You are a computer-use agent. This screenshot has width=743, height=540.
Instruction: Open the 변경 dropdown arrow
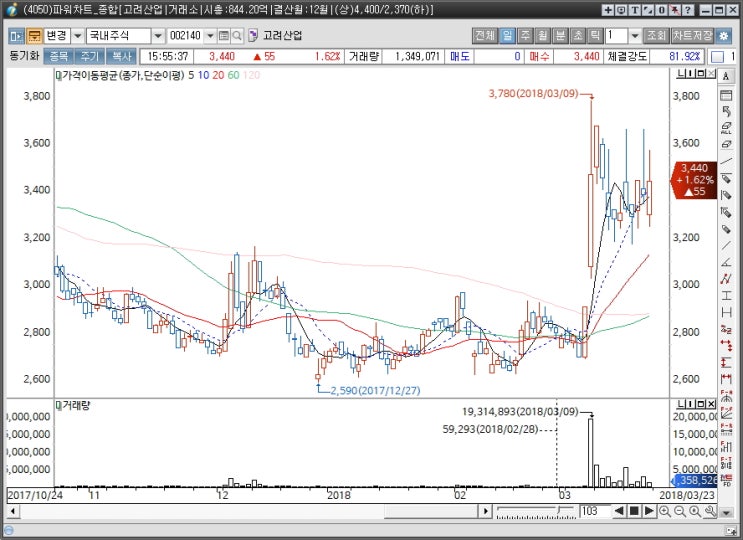[x=78, y=36]
